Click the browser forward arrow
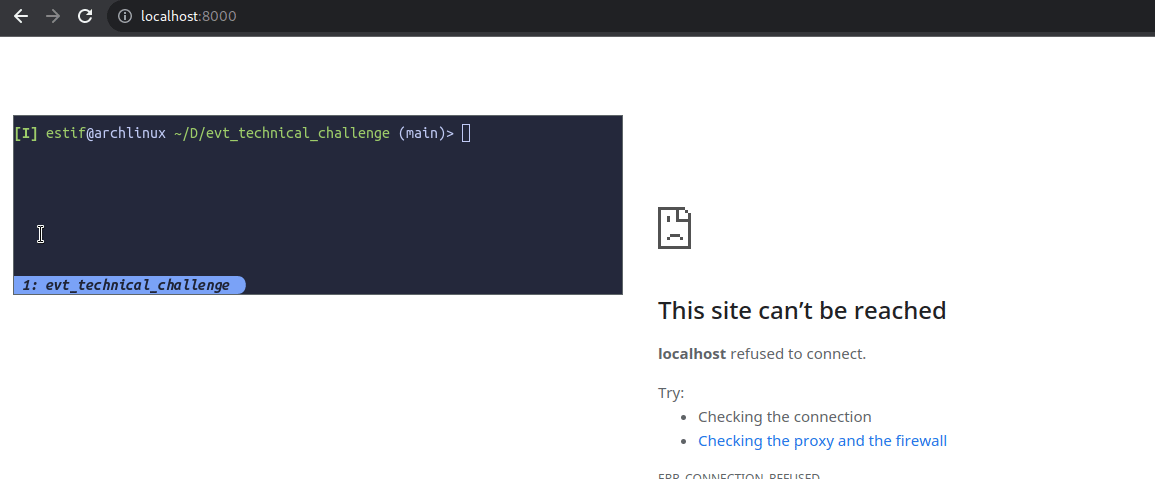Image resolution: width=1155 pixels, height=479 pixels. point(53,16)
